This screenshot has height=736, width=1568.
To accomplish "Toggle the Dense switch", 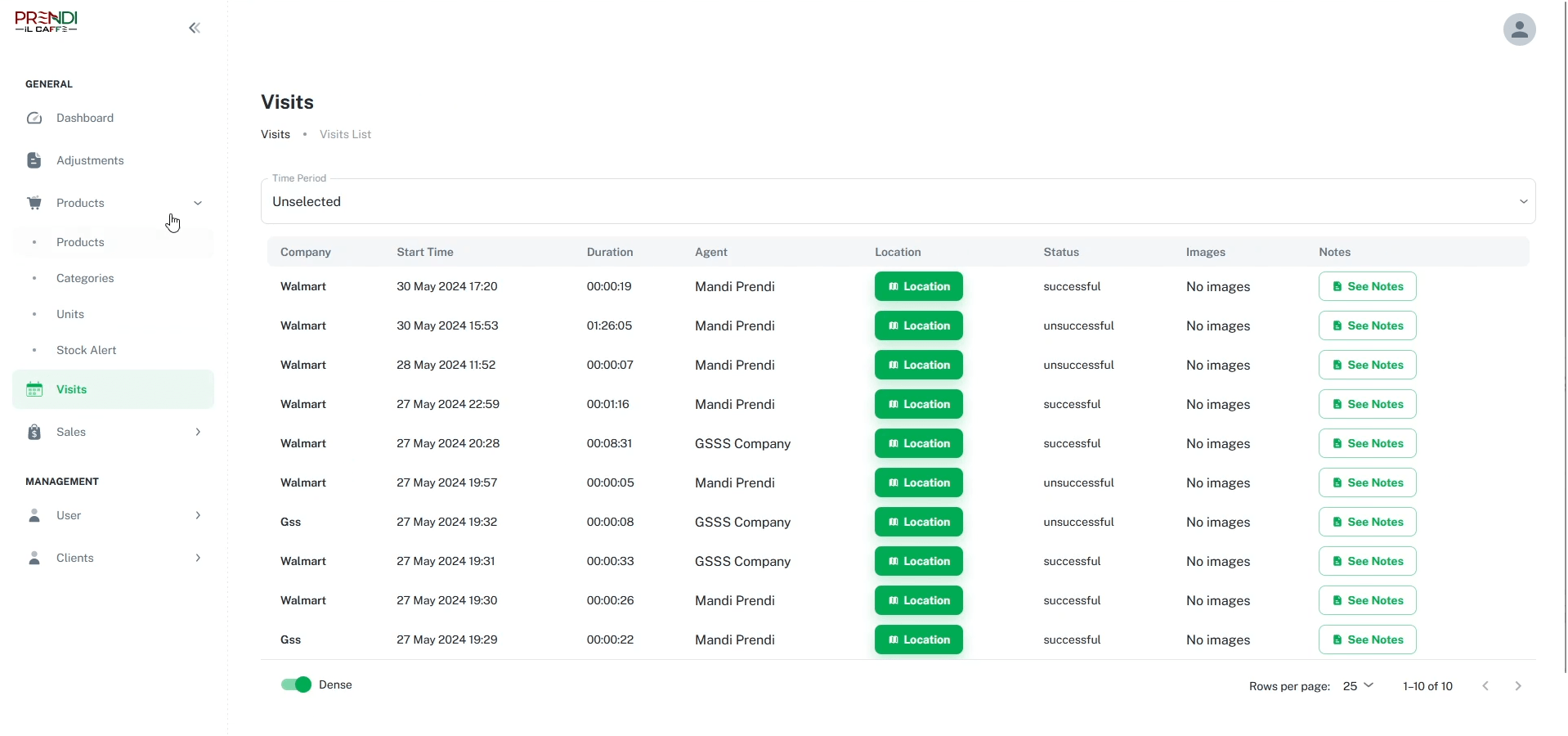I will (296, 684).
